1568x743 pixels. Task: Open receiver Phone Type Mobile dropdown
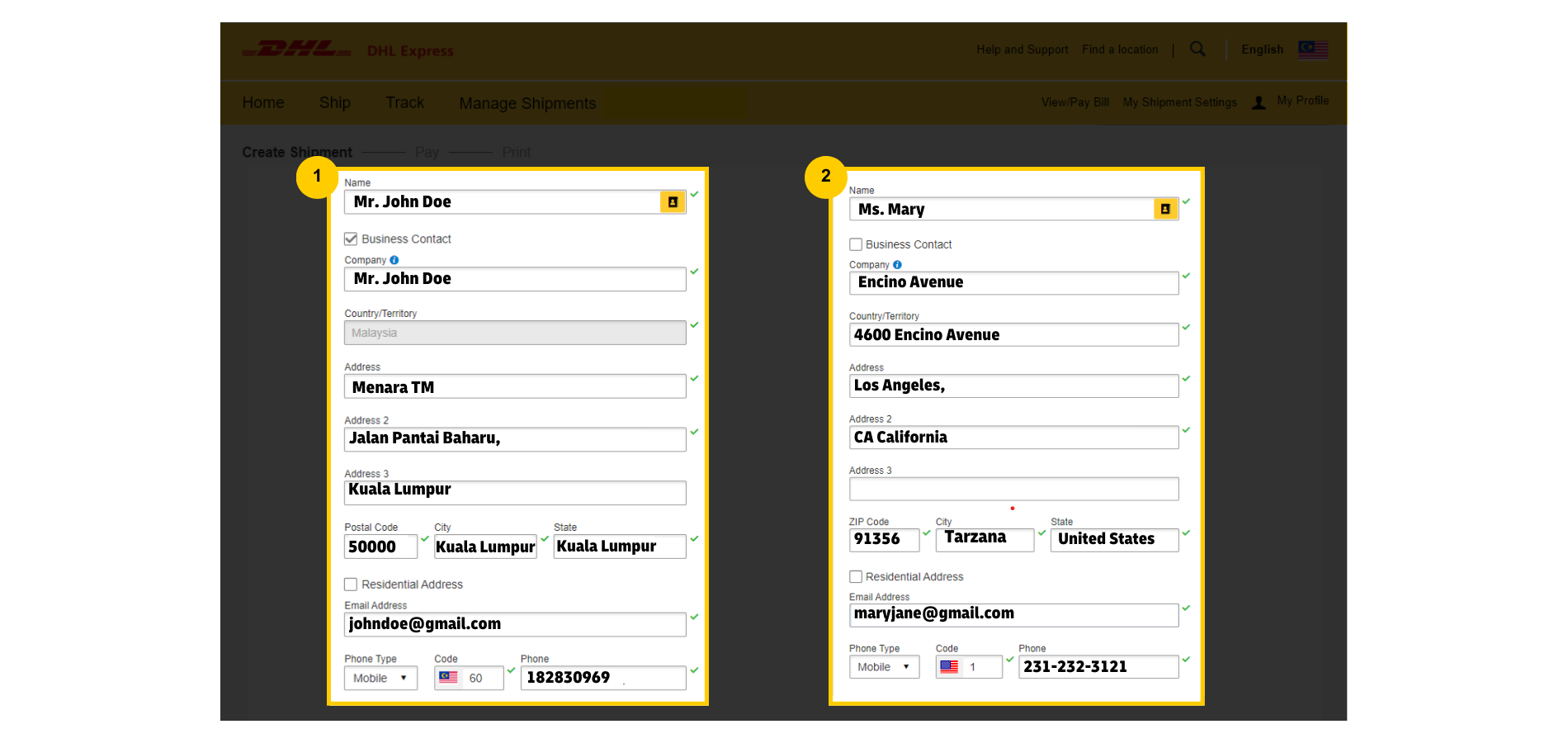(x=884, y=667)
